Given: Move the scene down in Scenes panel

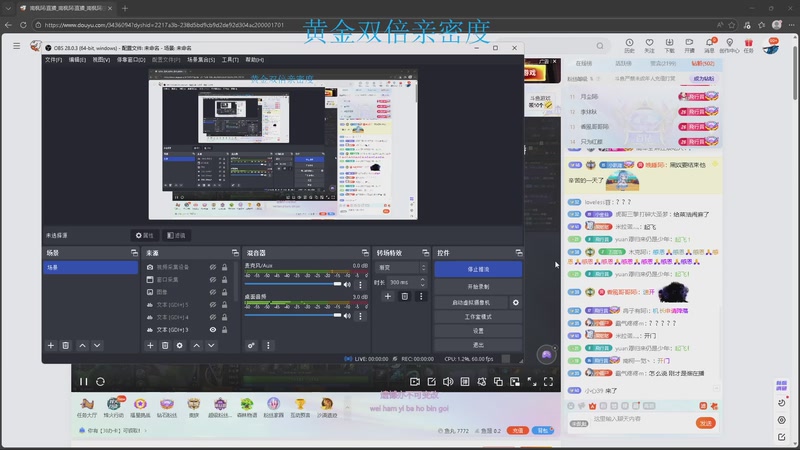Looking at the screenshot, I should [97, 345].
